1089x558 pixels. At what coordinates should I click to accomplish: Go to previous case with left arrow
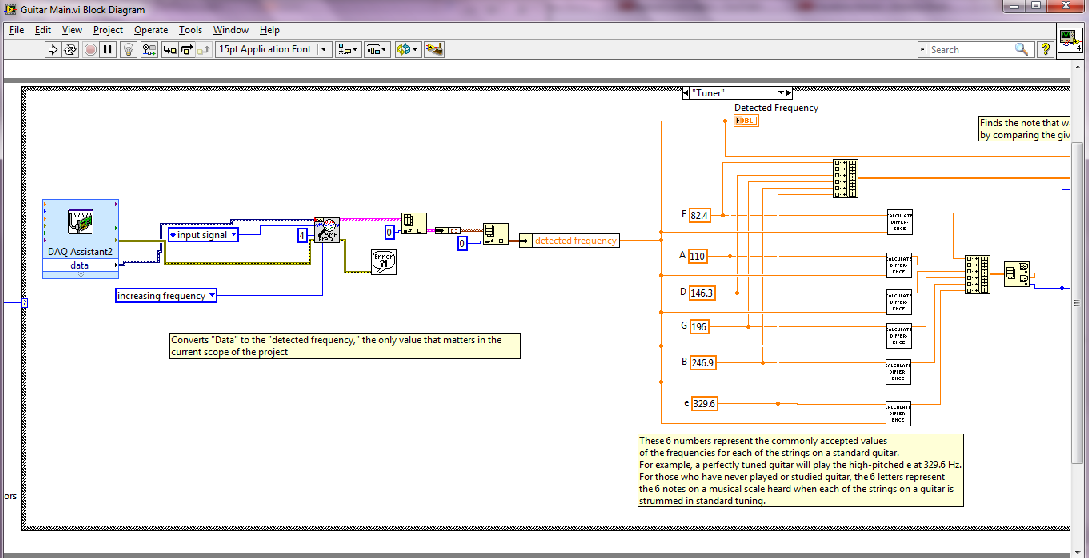coord(686,92)
